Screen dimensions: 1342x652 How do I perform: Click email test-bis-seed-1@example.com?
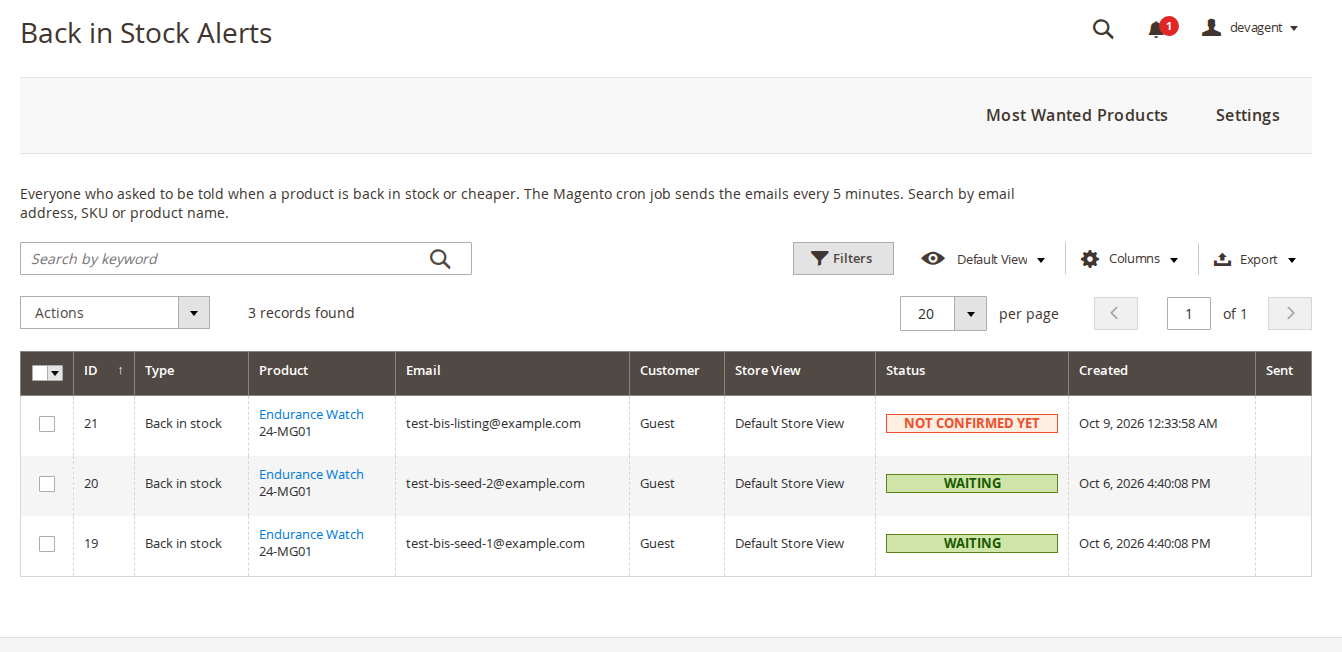pos(495,543)
